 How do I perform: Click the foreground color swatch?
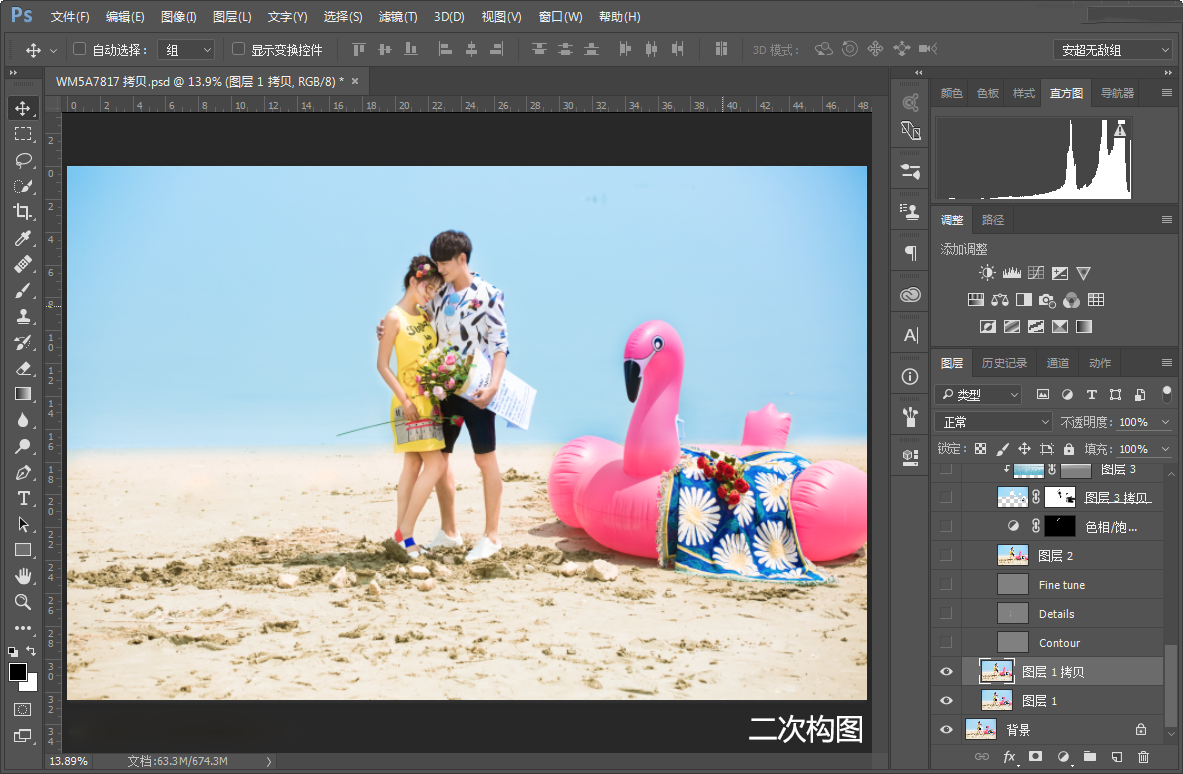(17, 671)
